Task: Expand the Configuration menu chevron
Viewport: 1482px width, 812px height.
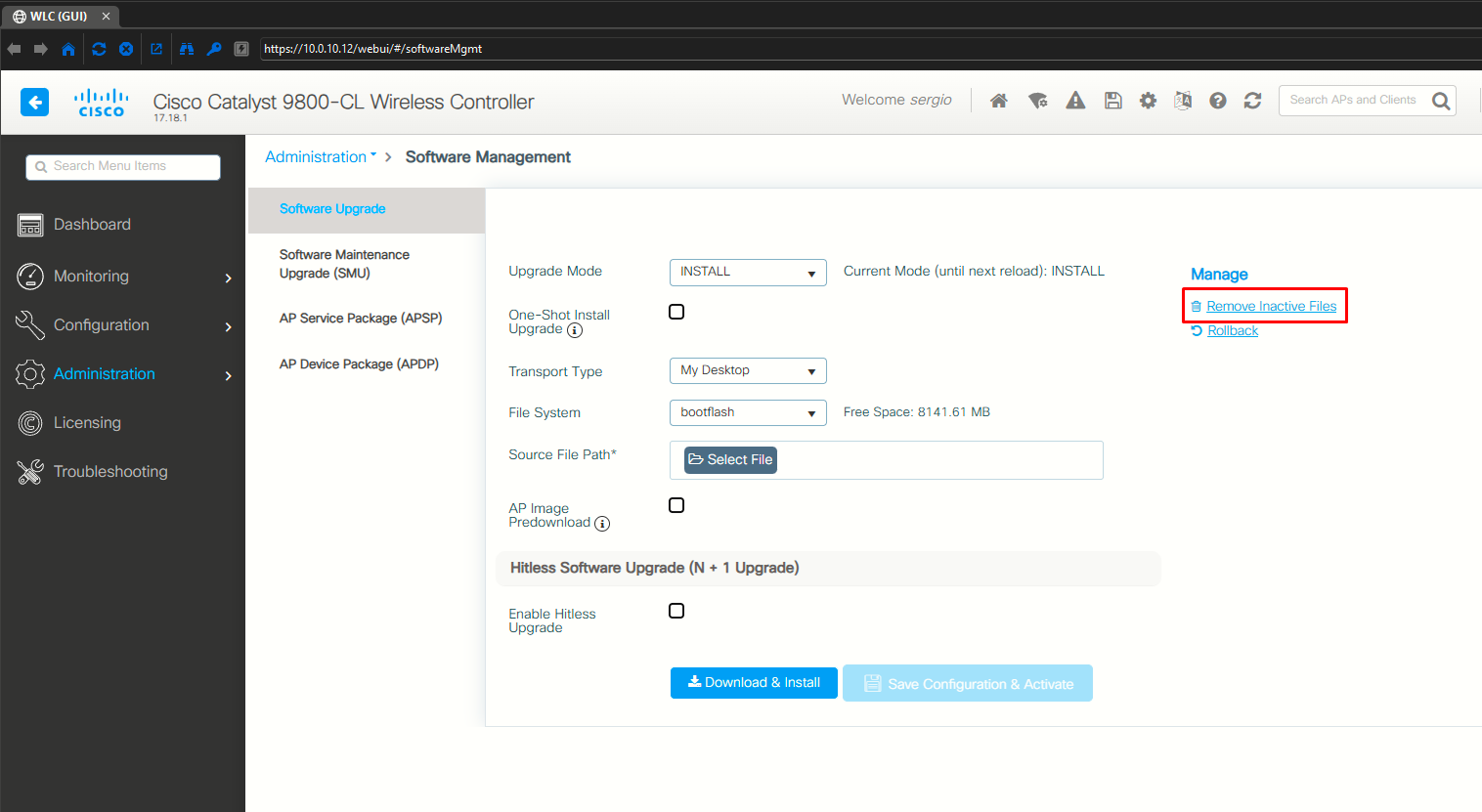Action: pos(229,327)
